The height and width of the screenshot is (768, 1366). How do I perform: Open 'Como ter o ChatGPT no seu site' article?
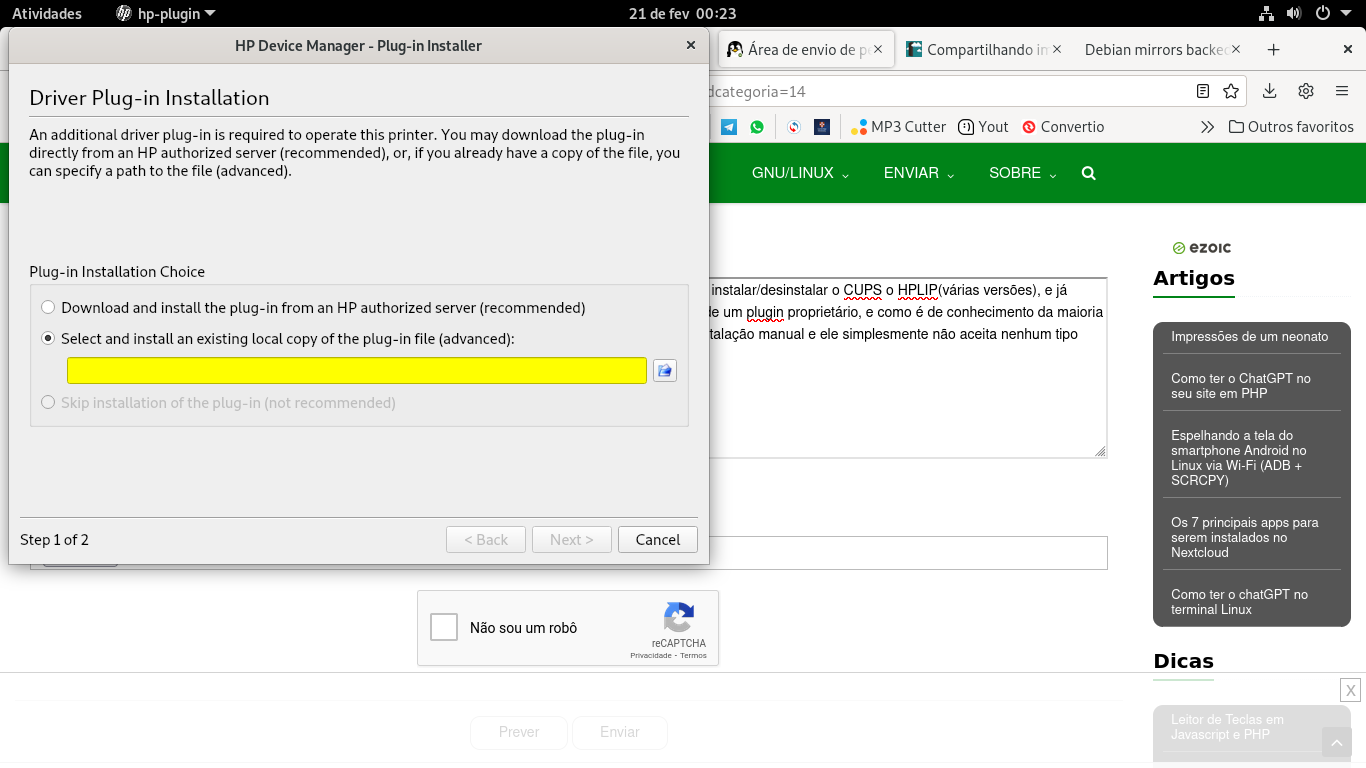click(1241, 386)
